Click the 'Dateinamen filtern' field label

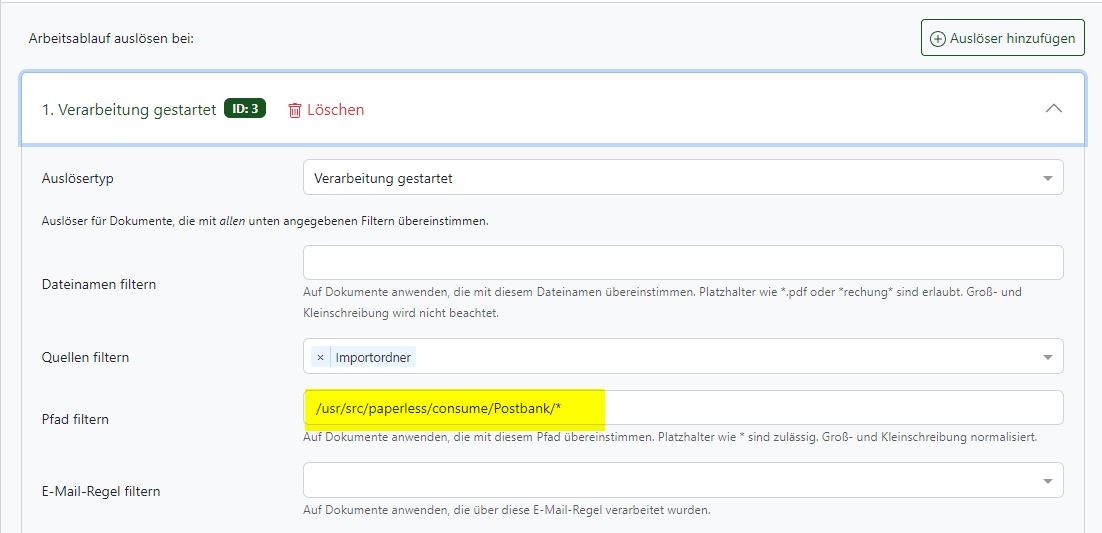point(99,284)
